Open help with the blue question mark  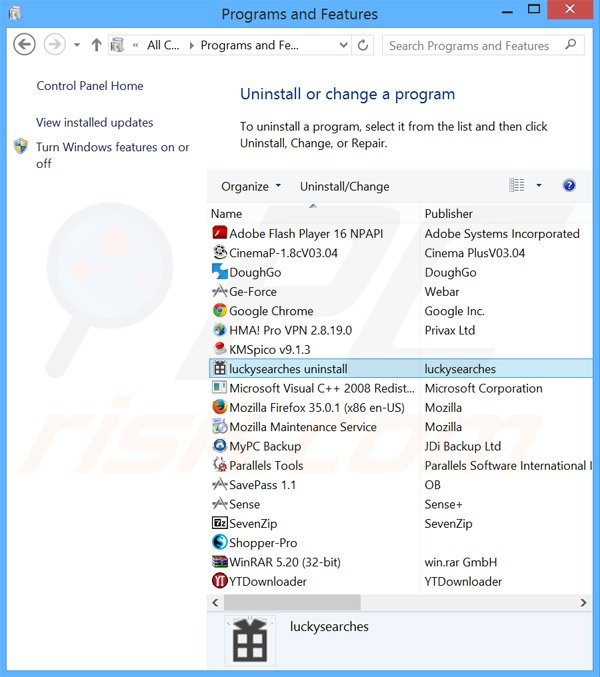(569, 186)
